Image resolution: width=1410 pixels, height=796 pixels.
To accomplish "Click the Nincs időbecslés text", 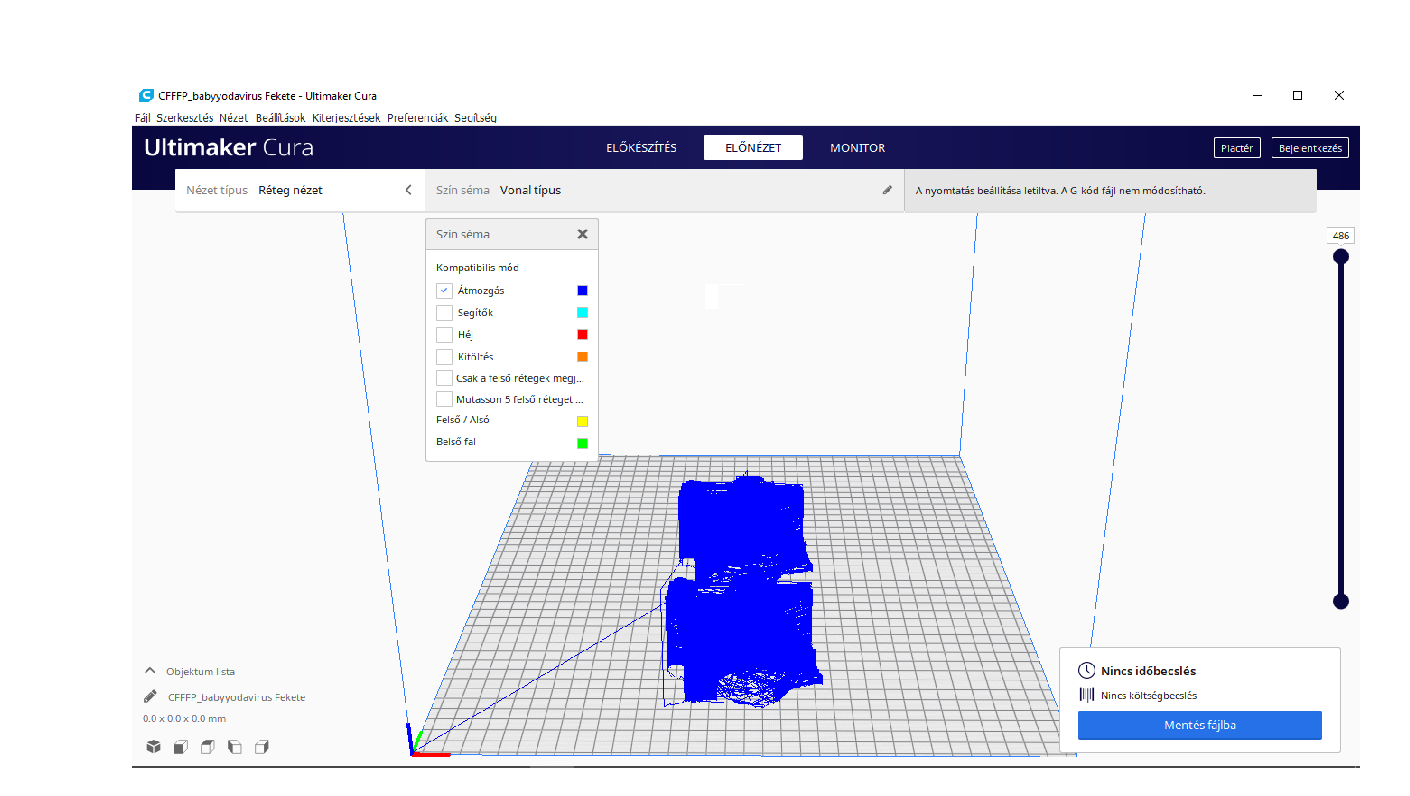I will click(1149, 671).
